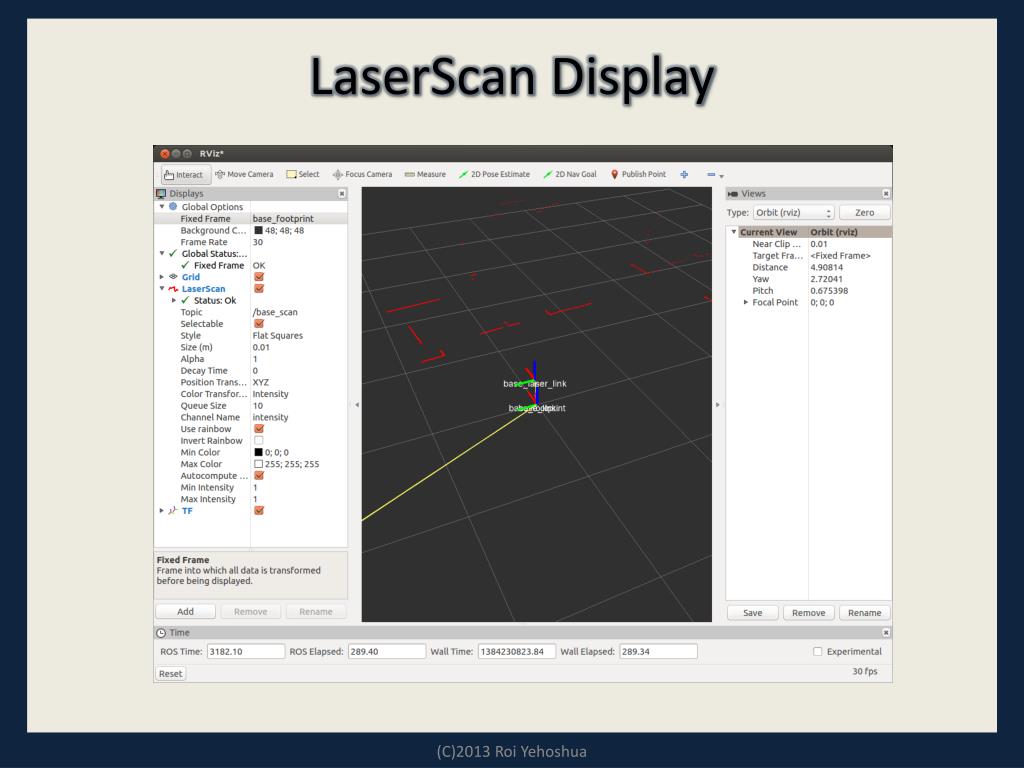The width and height of the screenshot is (1024, 768).
Task: Enable the Experimental checkbox
Action: tap(817, 652)
